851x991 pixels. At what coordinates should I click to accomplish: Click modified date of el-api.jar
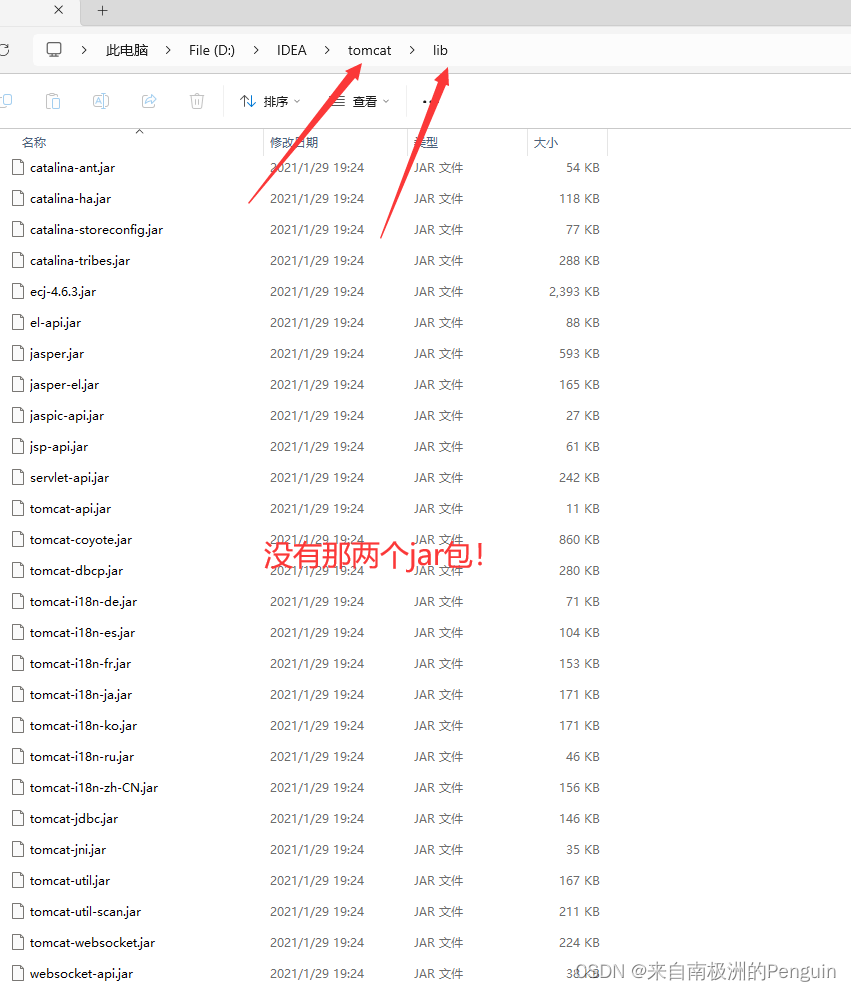pyautogui.click(x=317, y=322)
